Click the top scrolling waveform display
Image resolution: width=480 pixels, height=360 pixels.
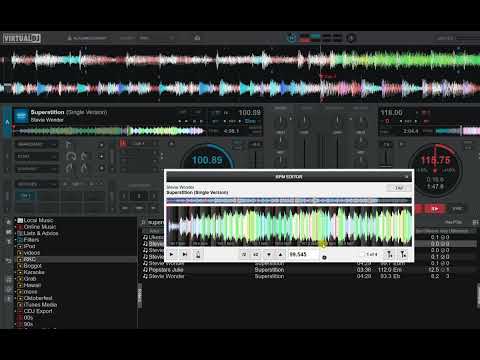[240, 60]
